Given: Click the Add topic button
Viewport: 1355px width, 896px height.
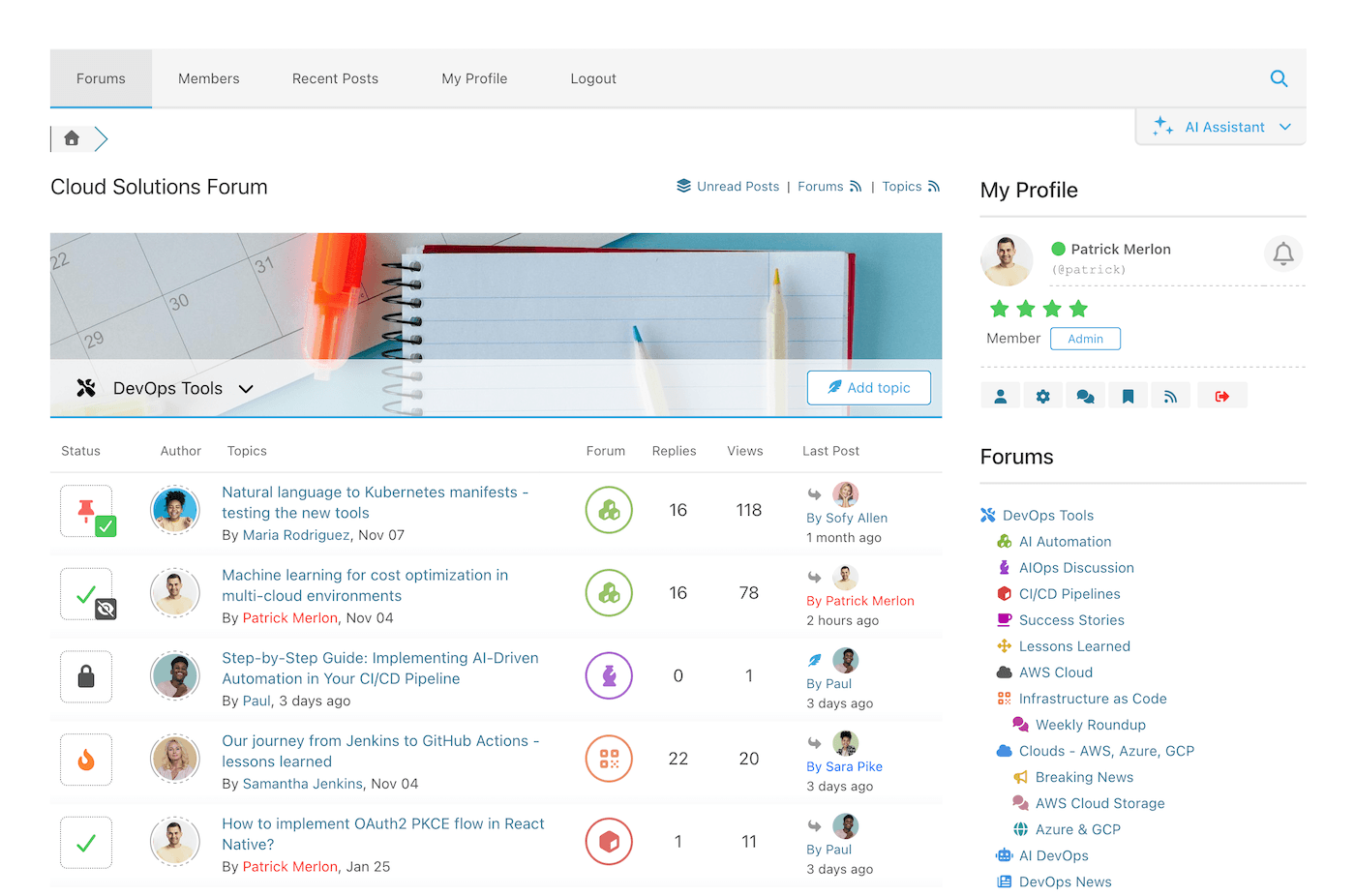Looking at the screenshot, I should click(868, 387).
